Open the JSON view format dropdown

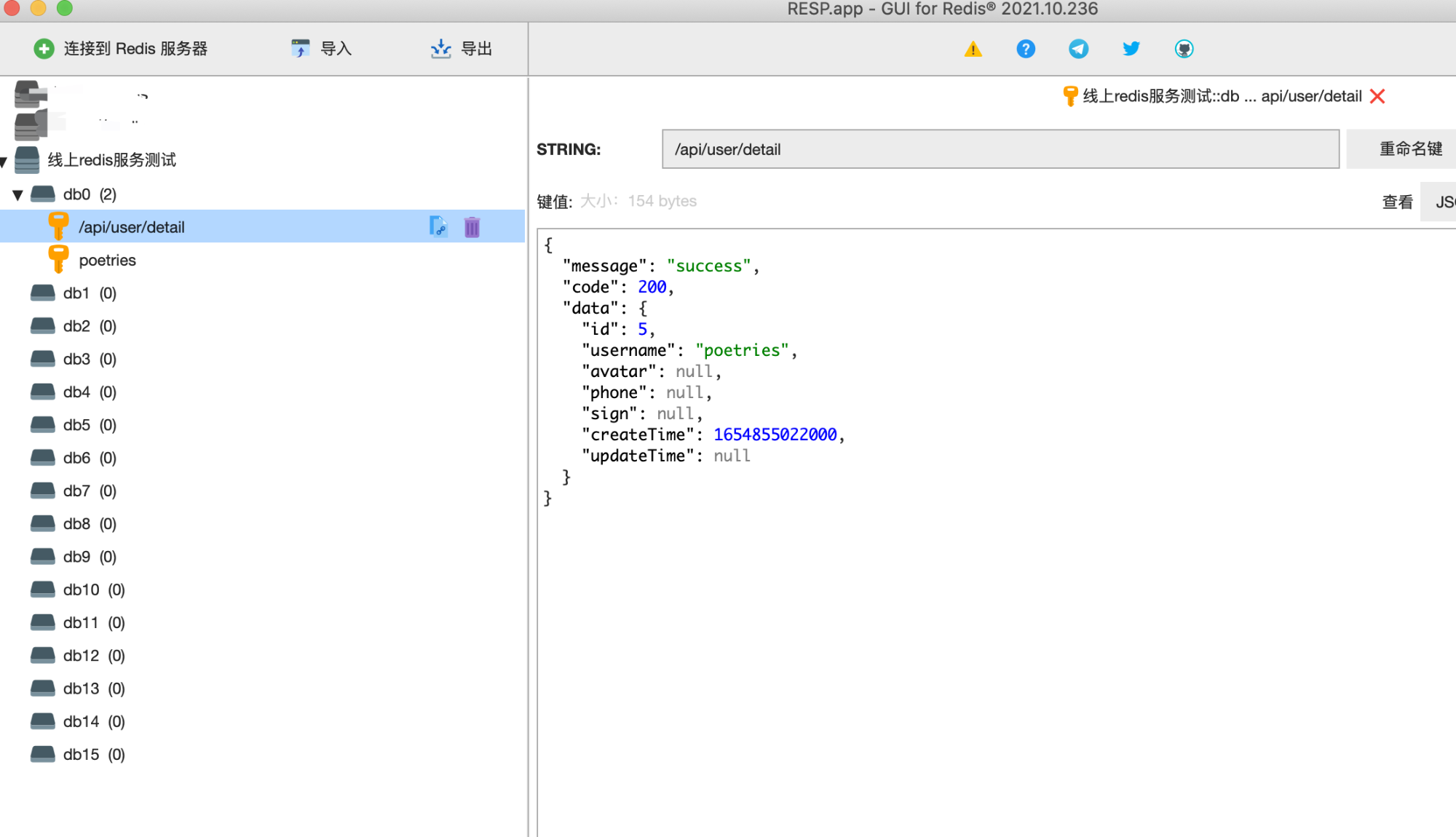[1441, 202]
